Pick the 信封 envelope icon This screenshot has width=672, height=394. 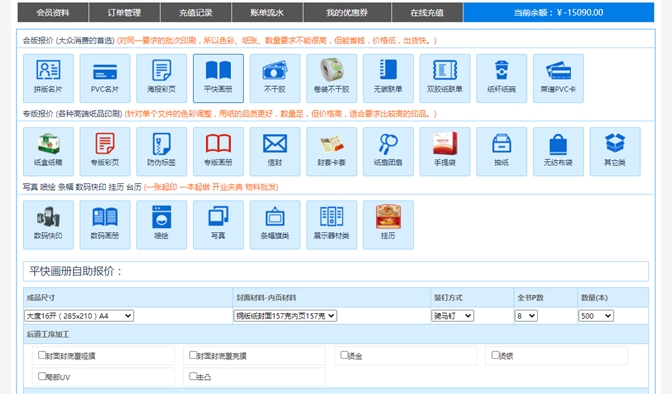click(x=275, y=152)
